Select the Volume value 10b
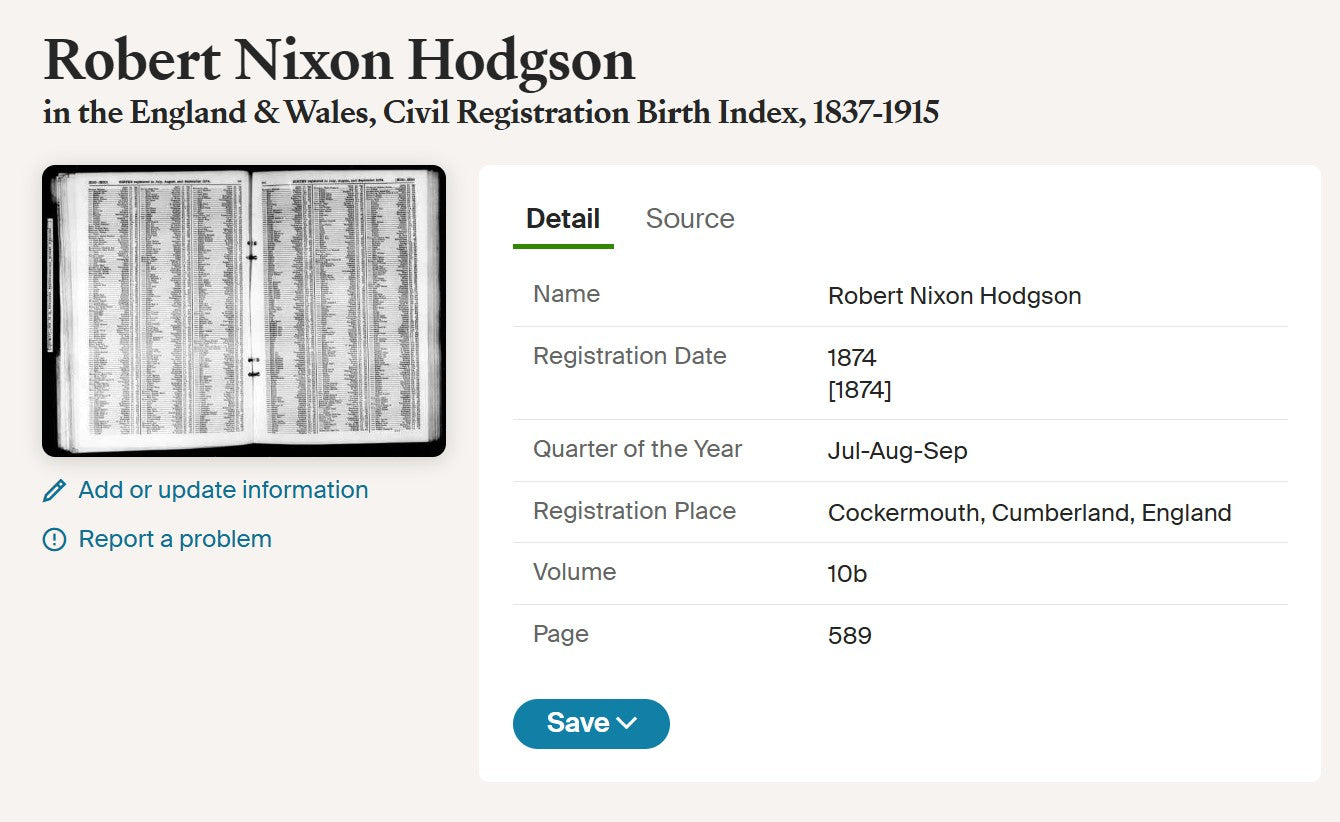This screenshot has height=822, width=1340. pyautogui.click(x=847, y=574)
